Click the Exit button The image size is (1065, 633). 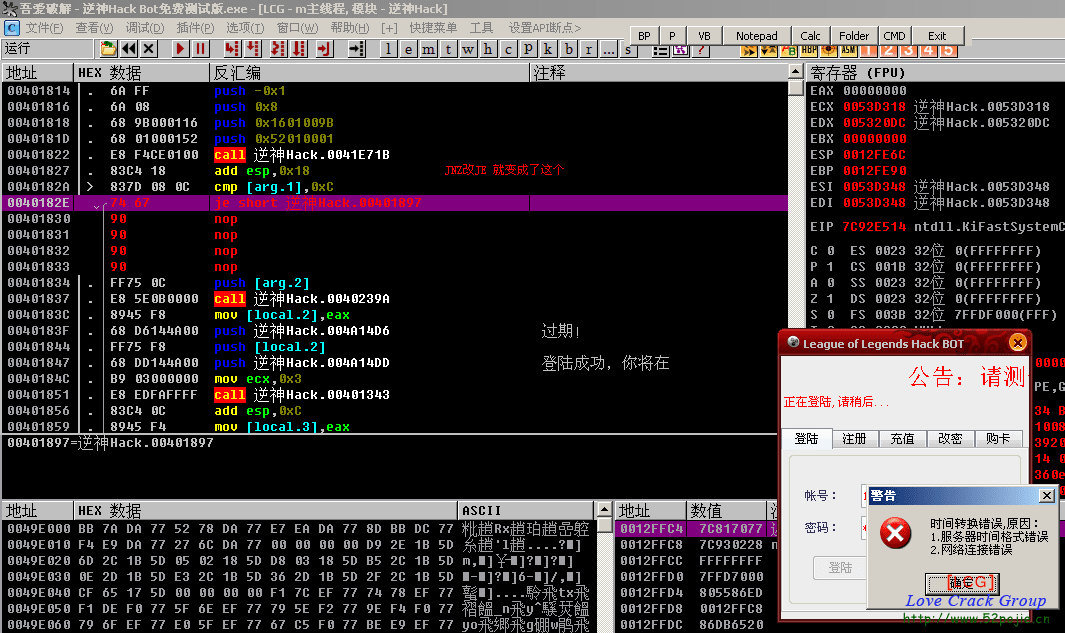pos(937,36)
